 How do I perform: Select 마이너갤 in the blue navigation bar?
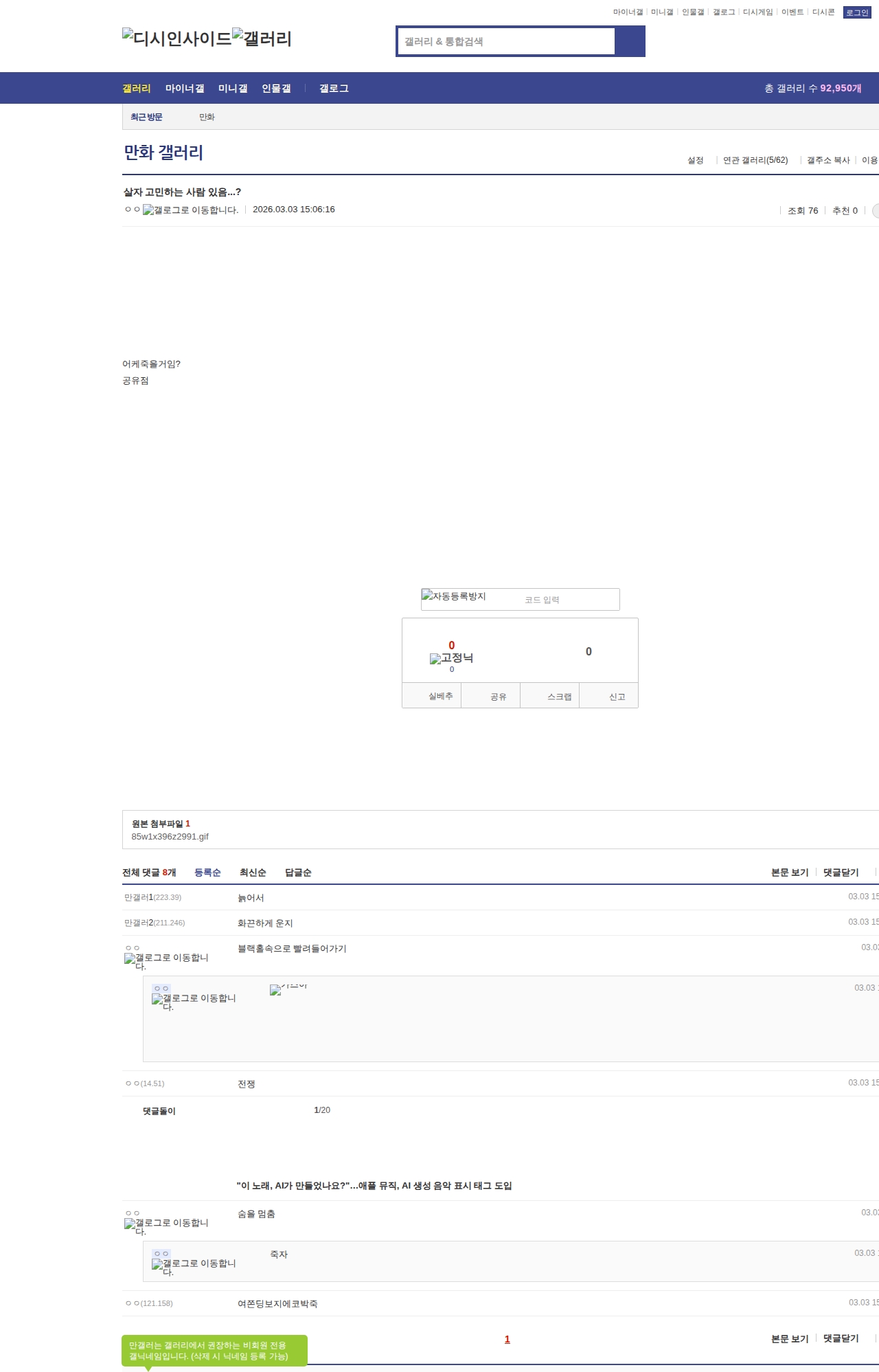[x=185, y=88]
